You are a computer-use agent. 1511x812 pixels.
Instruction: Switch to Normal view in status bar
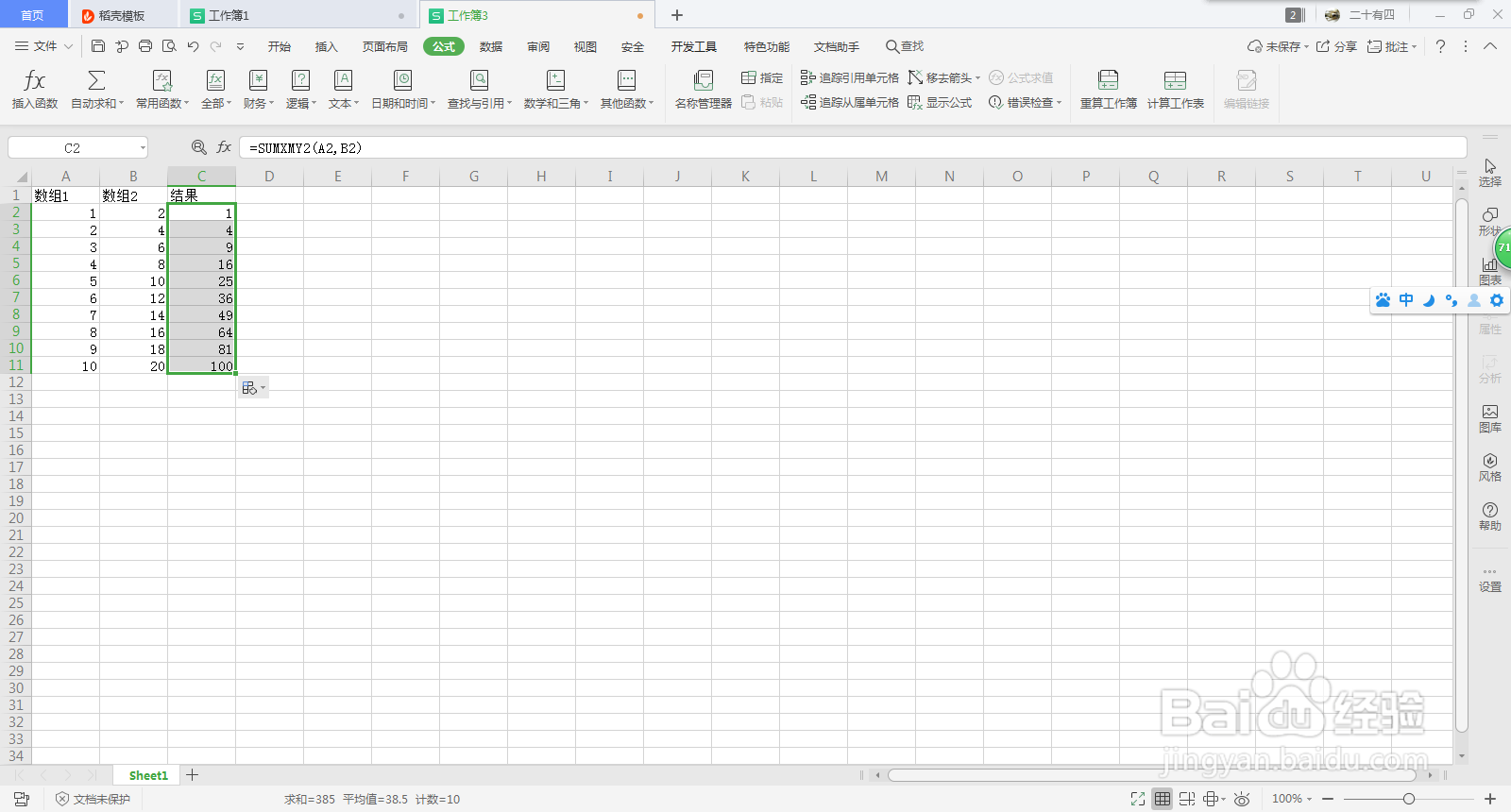(x=1163, y=799)
